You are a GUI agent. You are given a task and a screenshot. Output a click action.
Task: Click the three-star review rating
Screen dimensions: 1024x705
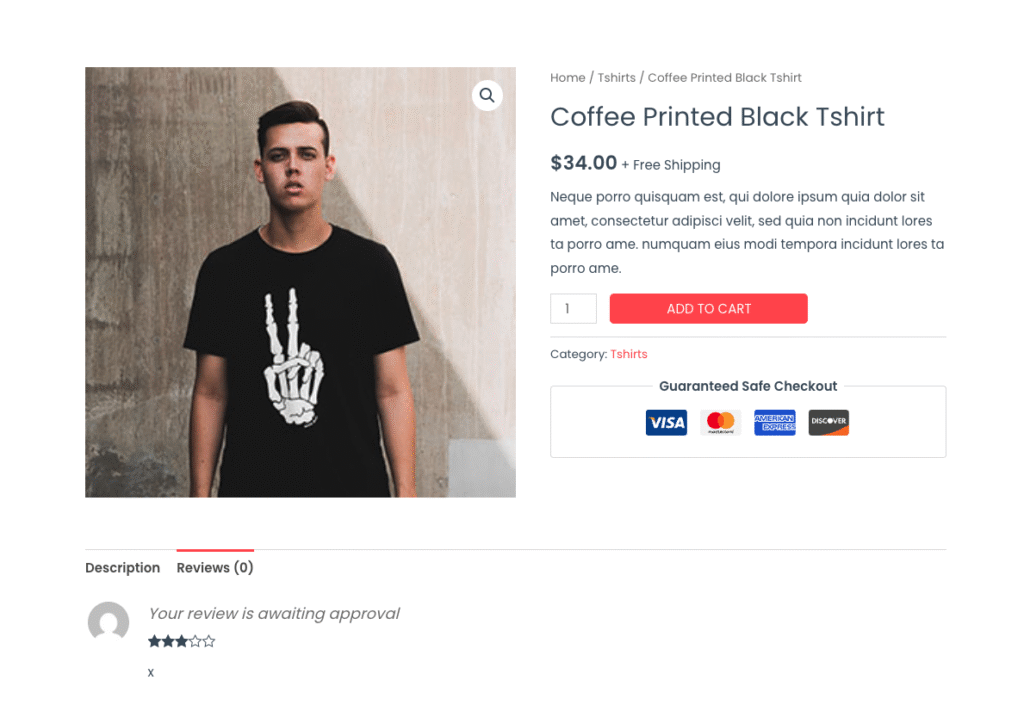pyautogui.click(x=182, y=642)
